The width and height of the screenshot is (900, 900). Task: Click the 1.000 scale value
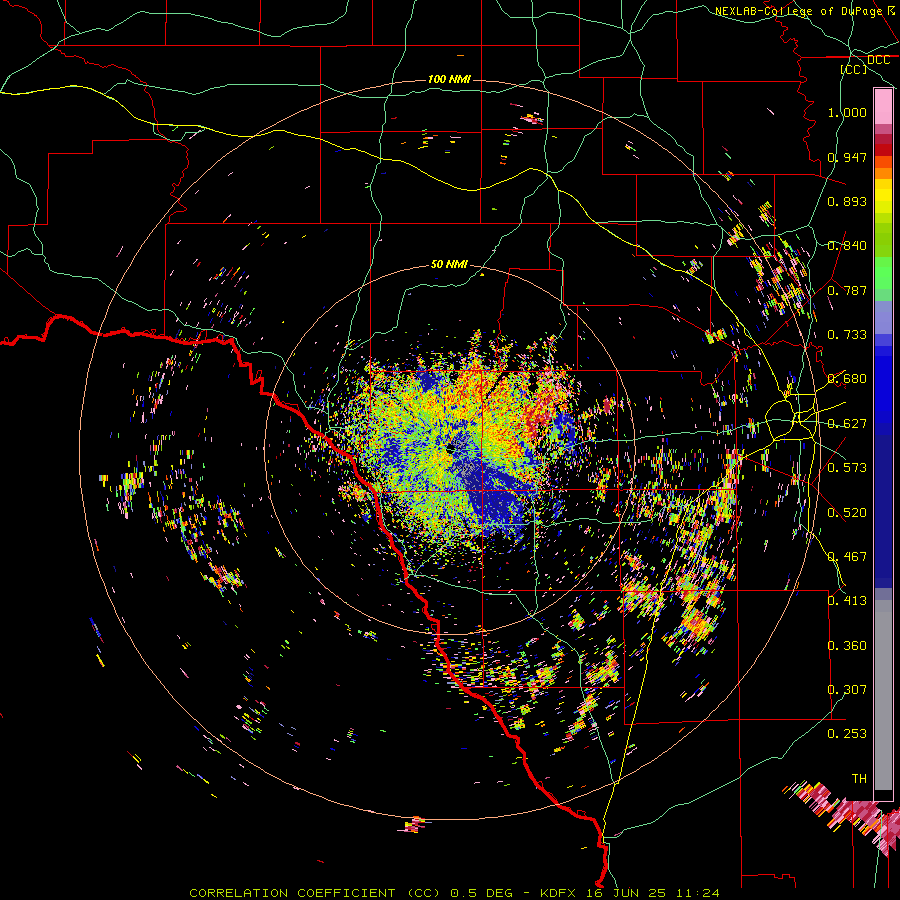pyautogui.click(x=847, y=112)
